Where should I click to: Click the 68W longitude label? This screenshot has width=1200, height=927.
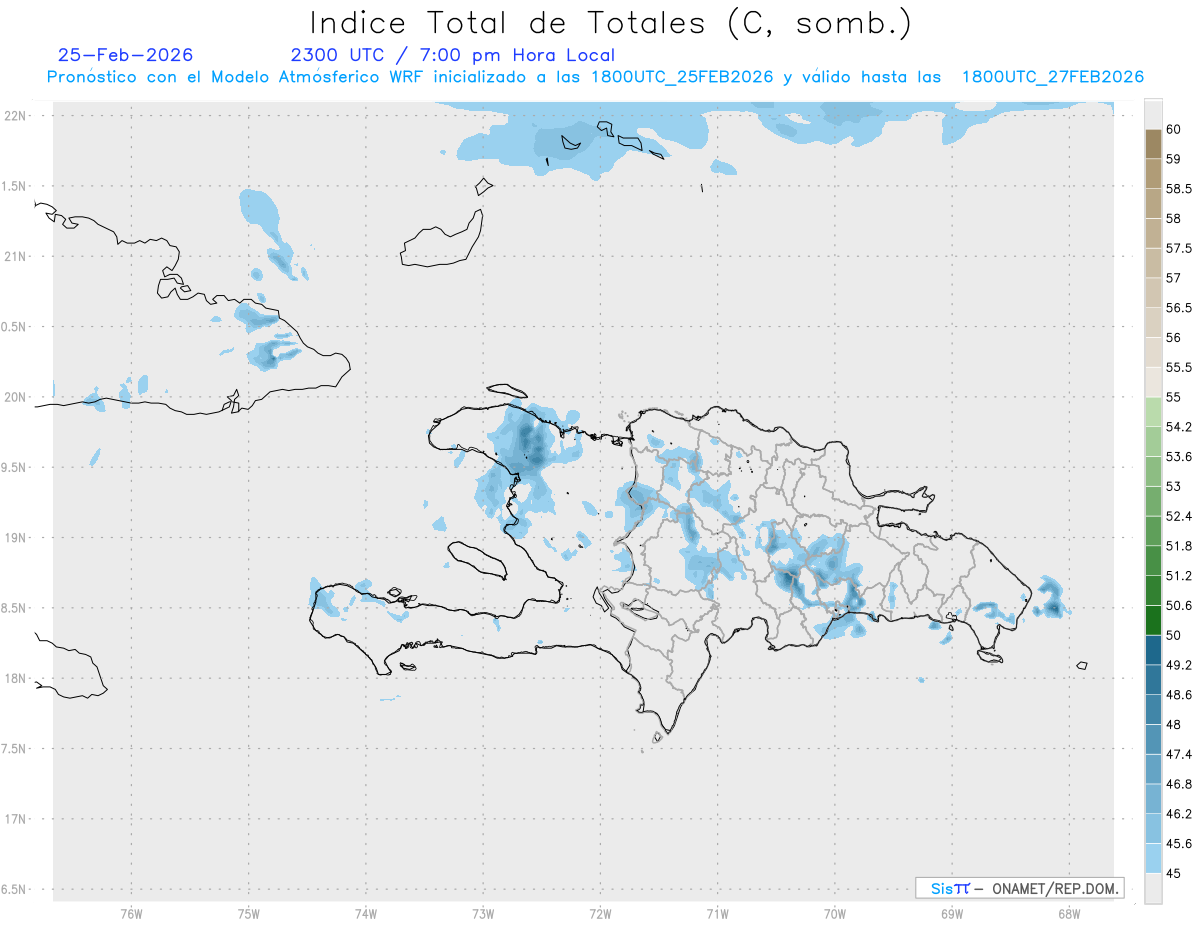tap(1069, 913)
